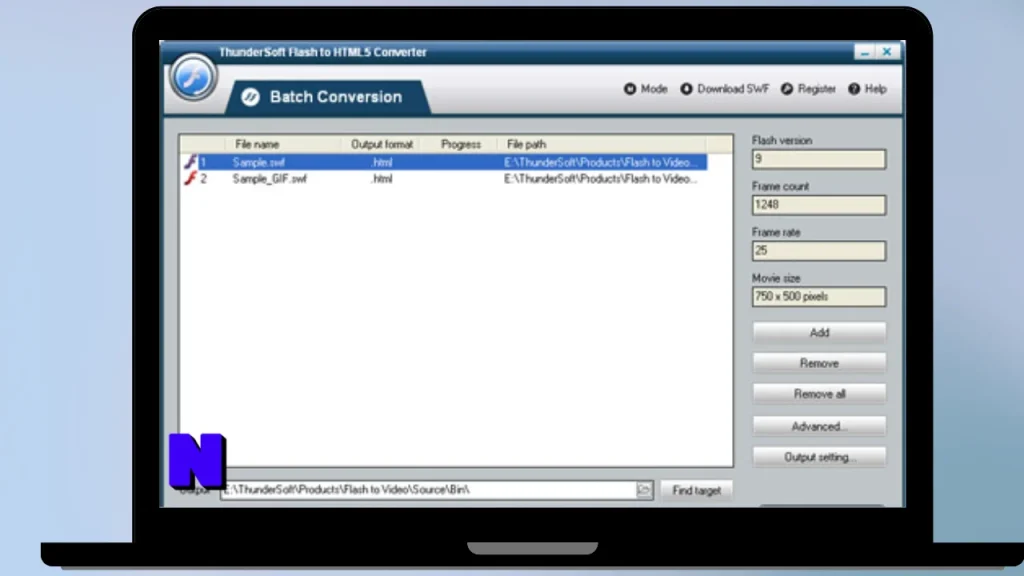Screen dimensions: 1024x576
Task: Open the Mode menu
Action: pos(645,89)
